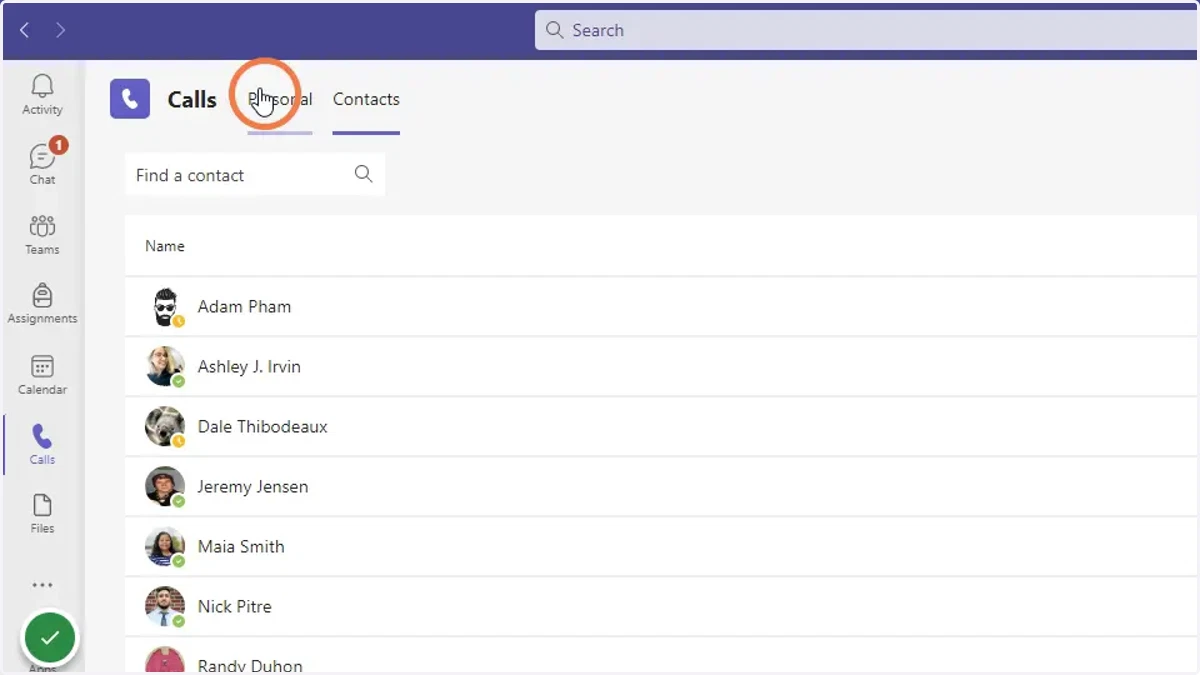Select contact name Nick Pitre
The image size is (1200, 675).
coord(234,607)
